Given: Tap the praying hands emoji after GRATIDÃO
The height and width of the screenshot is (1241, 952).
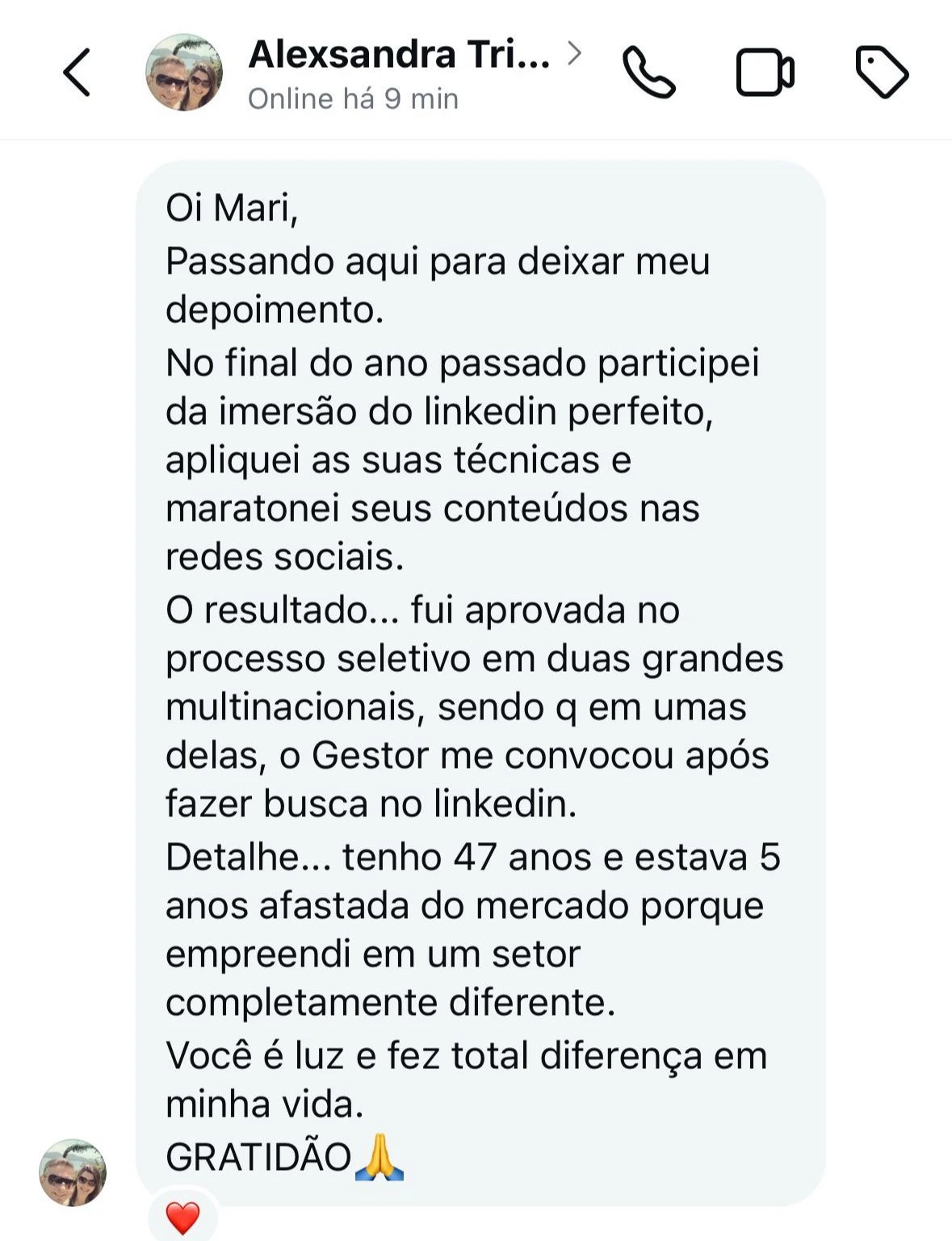Looking at the screenshot, I should coord(380,1157).
